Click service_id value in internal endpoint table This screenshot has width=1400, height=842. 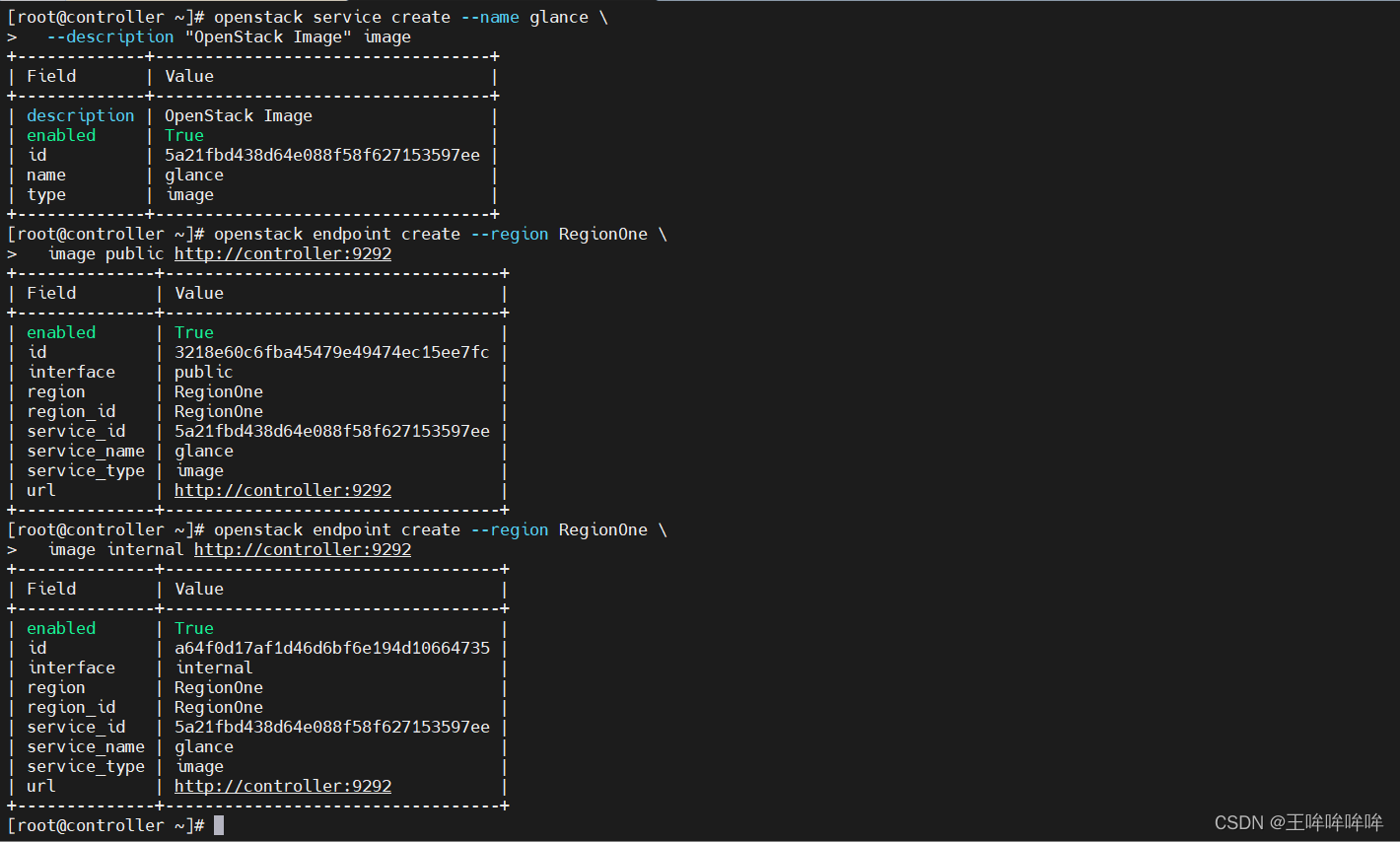tap(332, 727)
